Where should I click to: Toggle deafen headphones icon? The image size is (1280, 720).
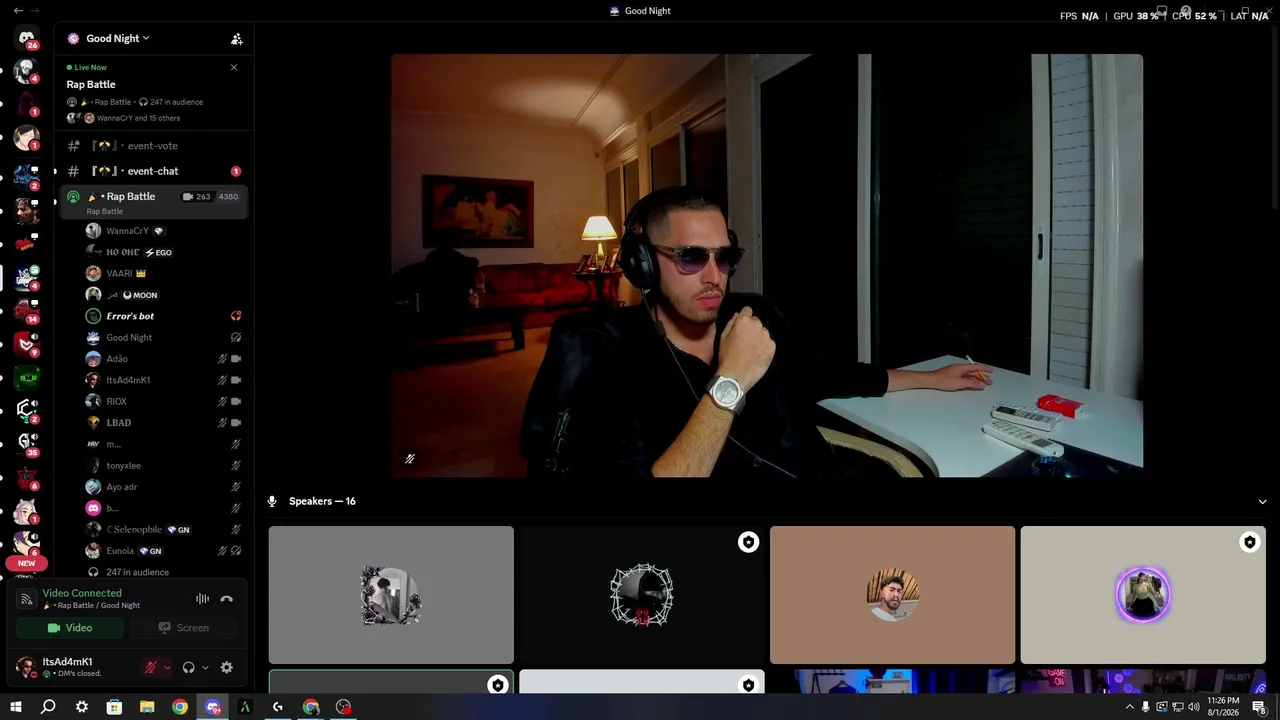(188, 667)
